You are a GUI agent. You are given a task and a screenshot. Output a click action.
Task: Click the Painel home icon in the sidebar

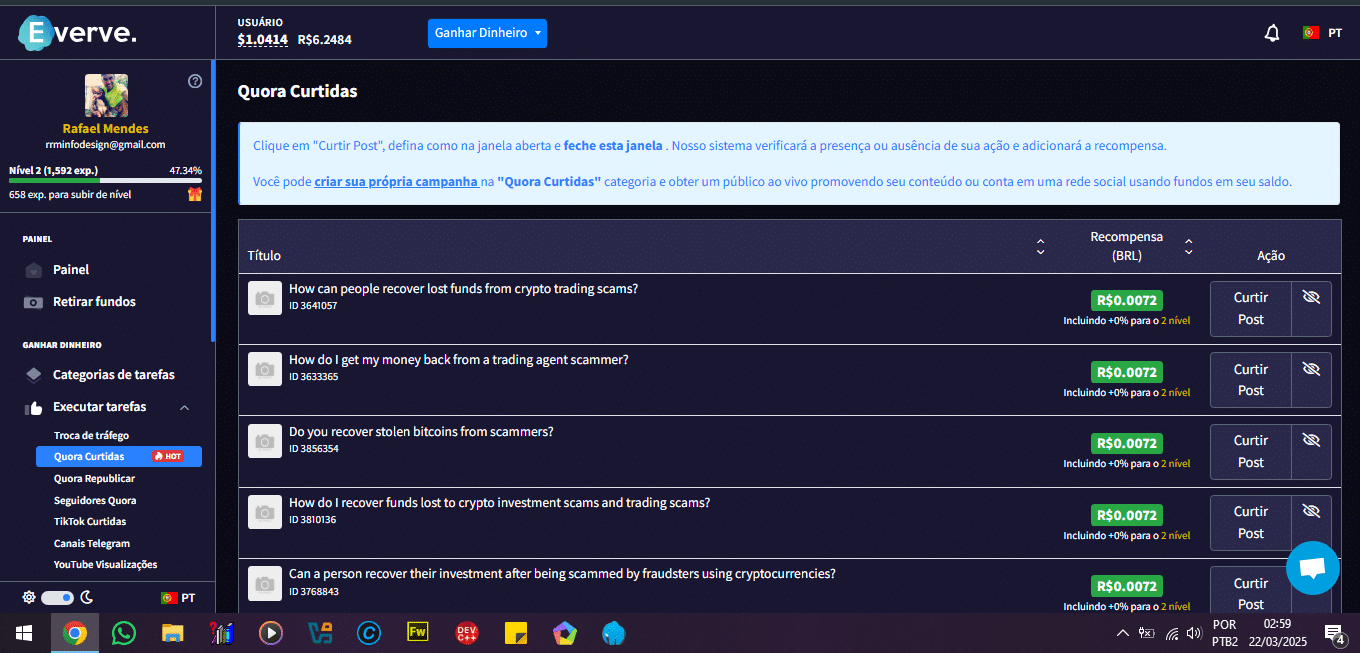[34, 270]
